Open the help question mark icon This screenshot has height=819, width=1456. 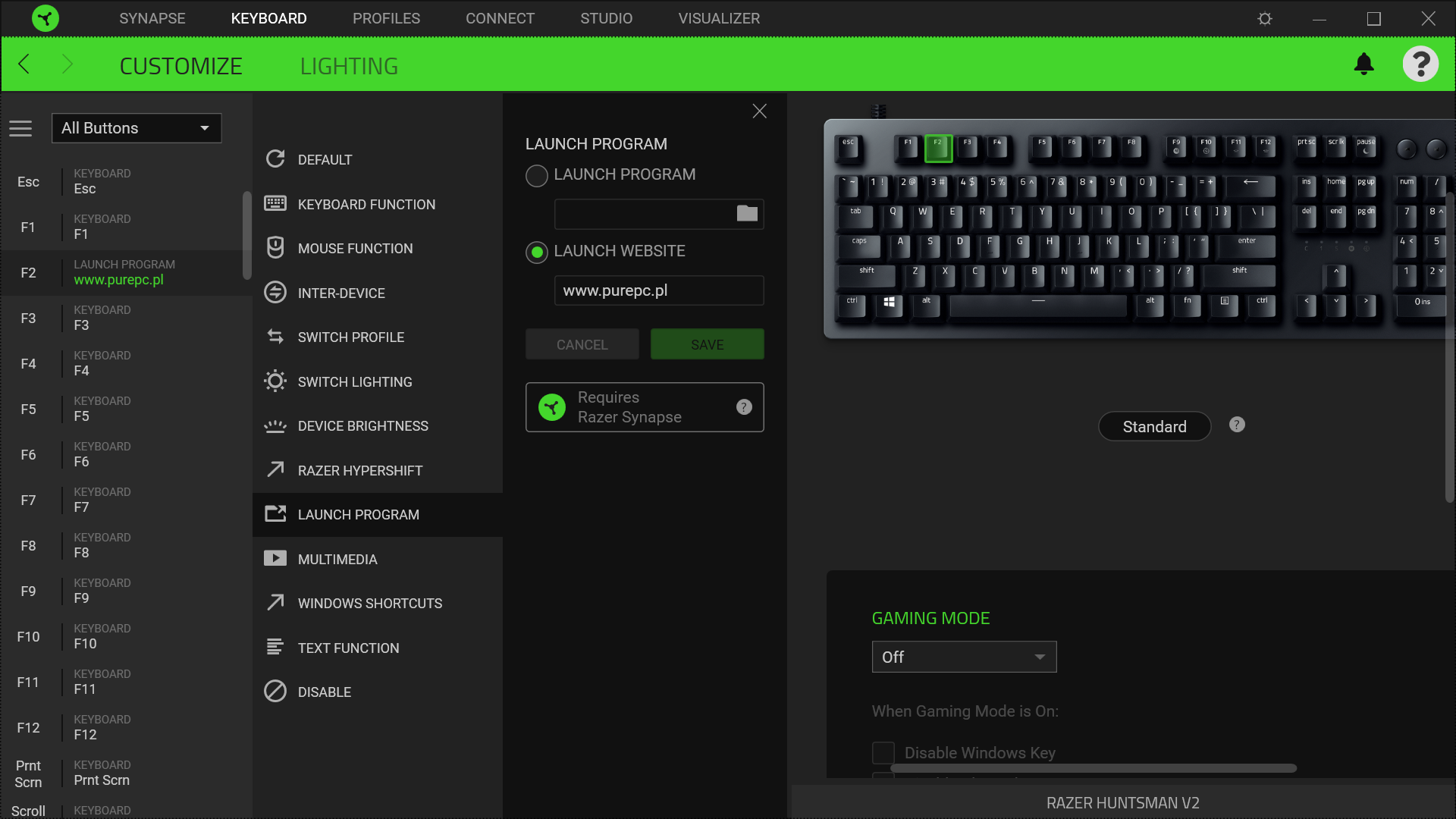[1420, 64]
